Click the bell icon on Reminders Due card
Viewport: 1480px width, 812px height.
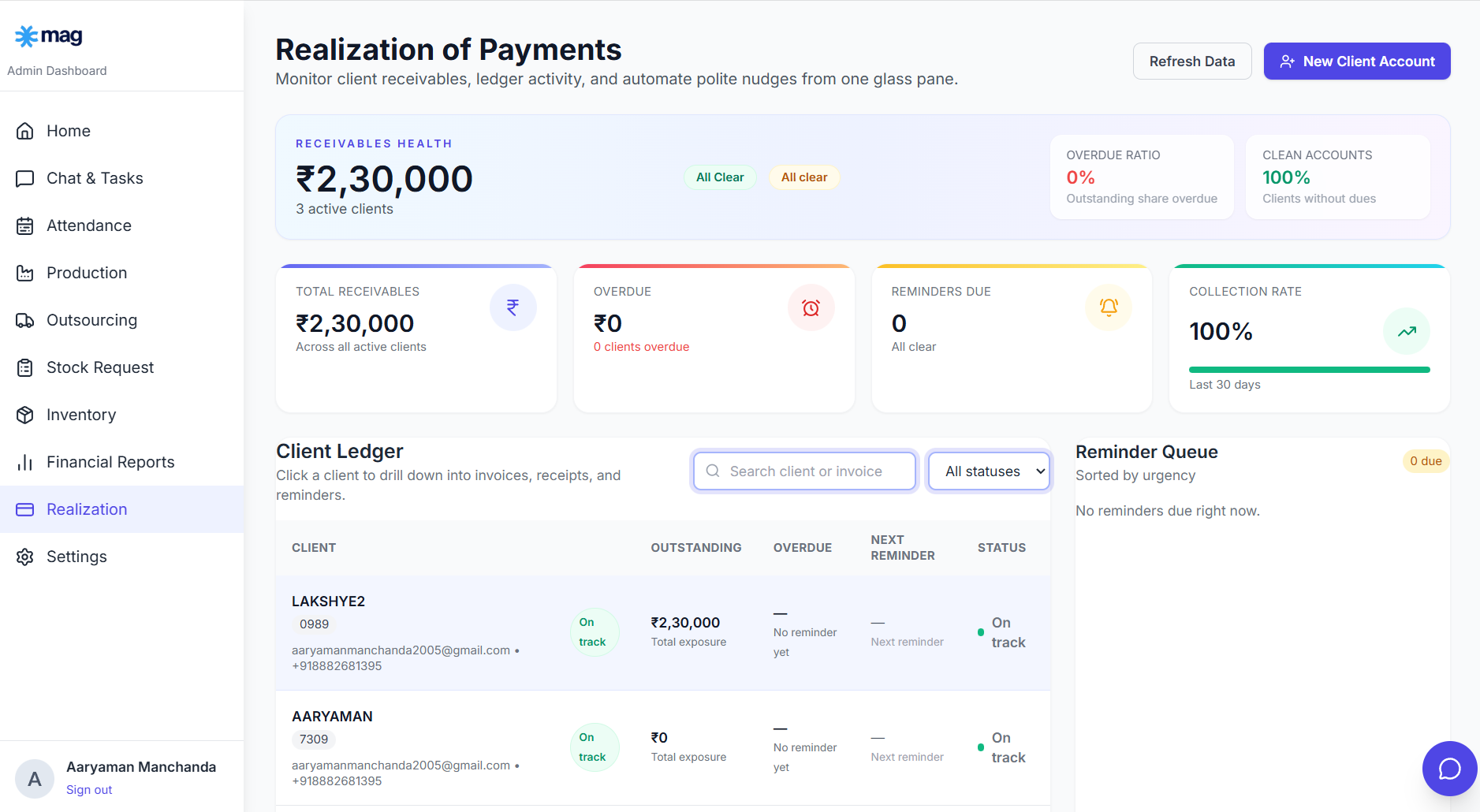(x=1109, y=307)
